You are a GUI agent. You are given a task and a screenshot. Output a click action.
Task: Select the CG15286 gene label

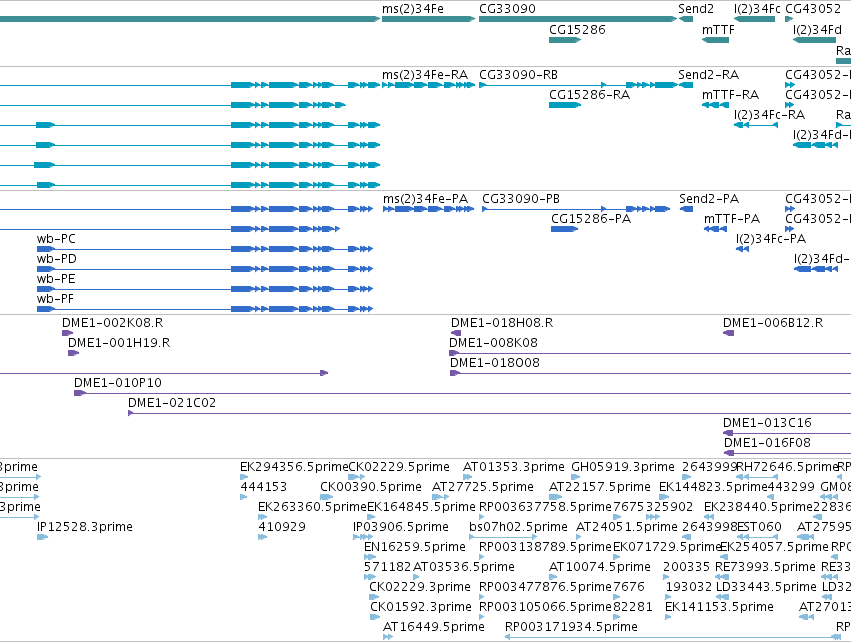pos(577,29)
